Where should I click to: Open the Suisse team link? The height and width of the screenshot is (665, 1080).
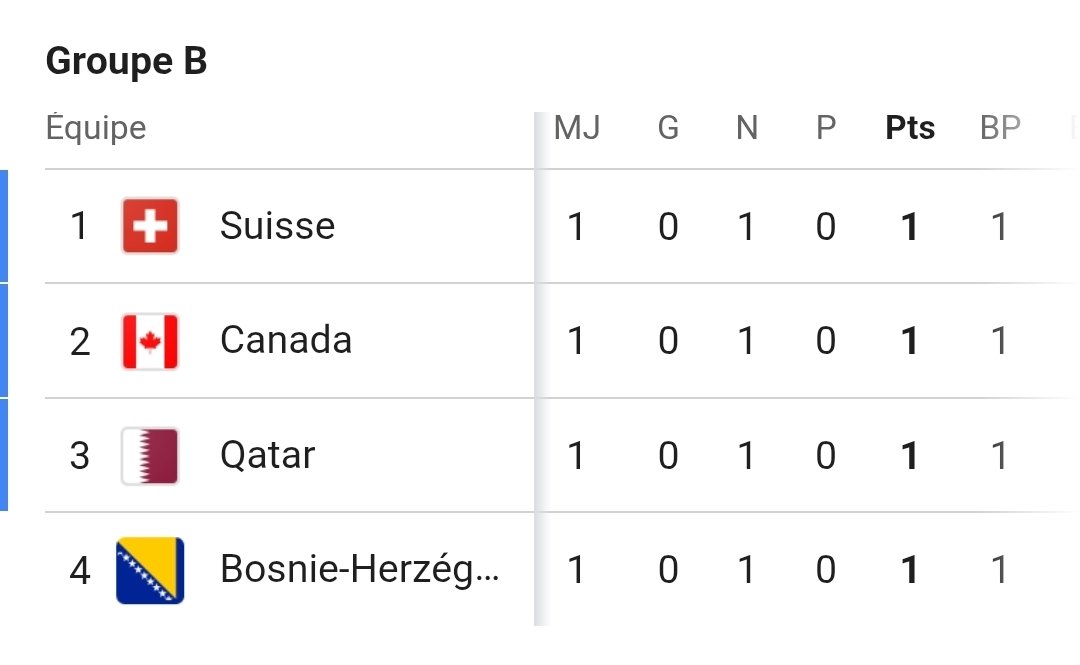click(x=277, y=225)
